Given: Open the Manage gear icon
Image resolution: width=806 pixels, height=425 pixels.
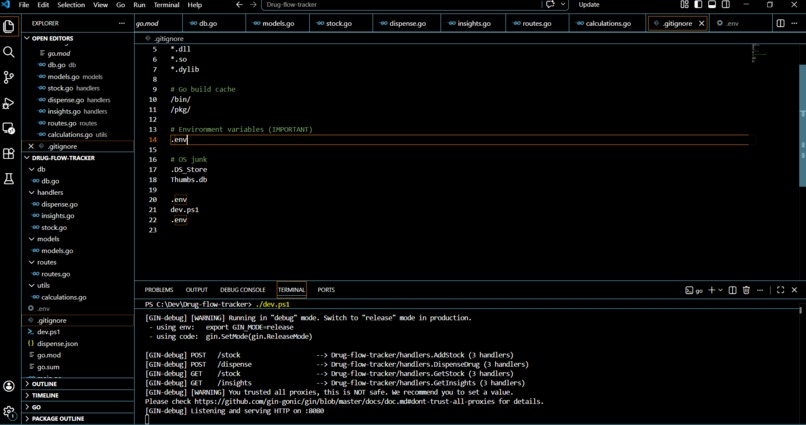Looking at the screenshot, I should [9, 411].
